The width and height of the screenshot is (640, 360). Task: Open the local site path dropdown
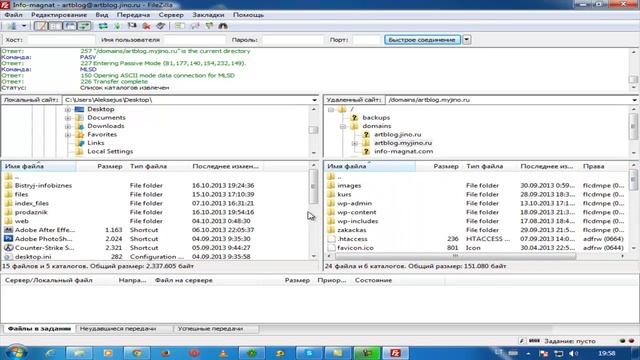pos(314,100)
